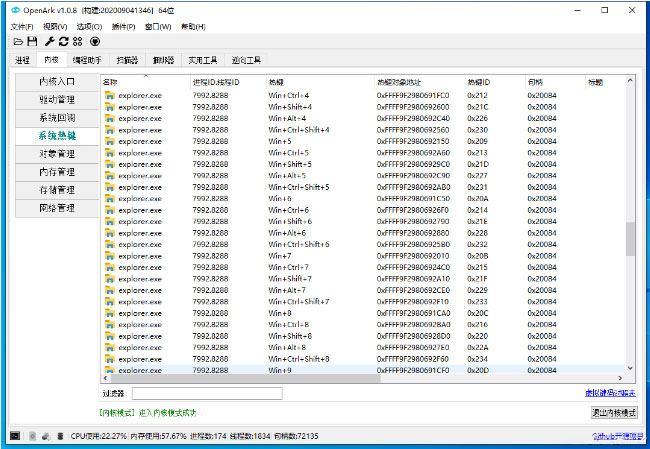Image resolution: width=650 pixels, height=449 pixels.
Task: Select the 内核 tab
Action: 51,60
